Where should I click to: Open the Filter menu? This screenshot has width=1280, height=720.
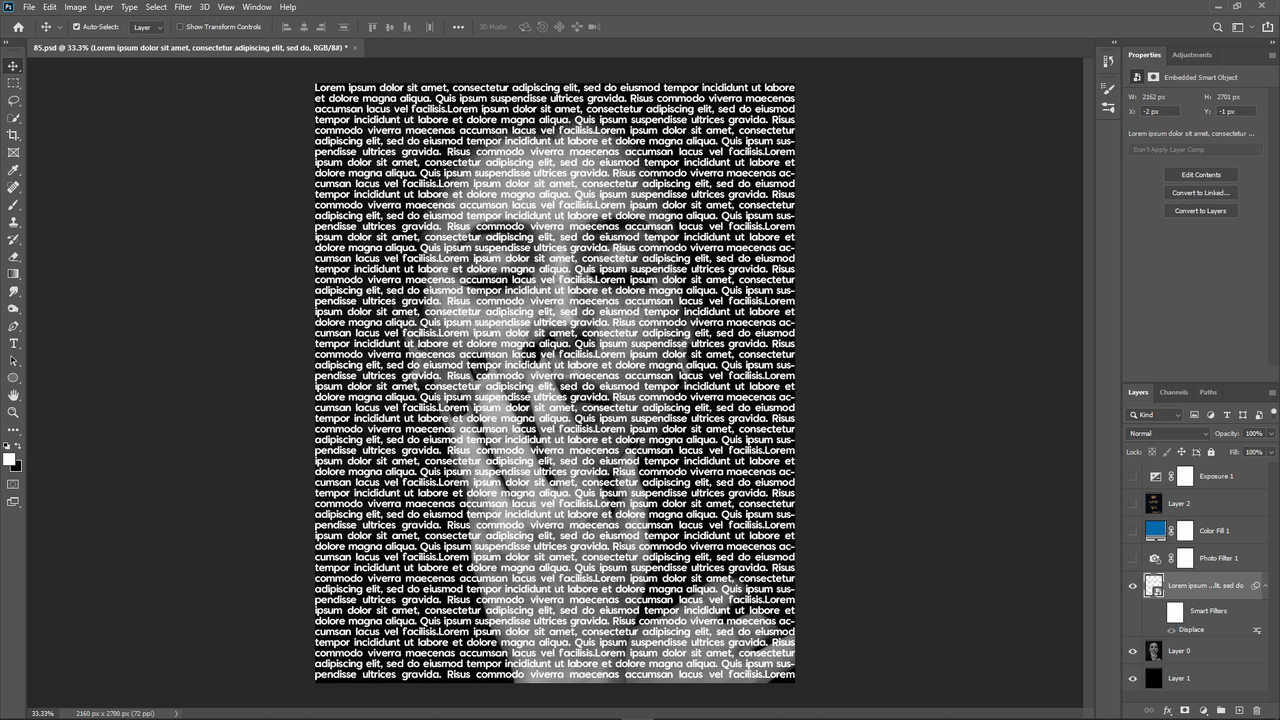[183, 7]
